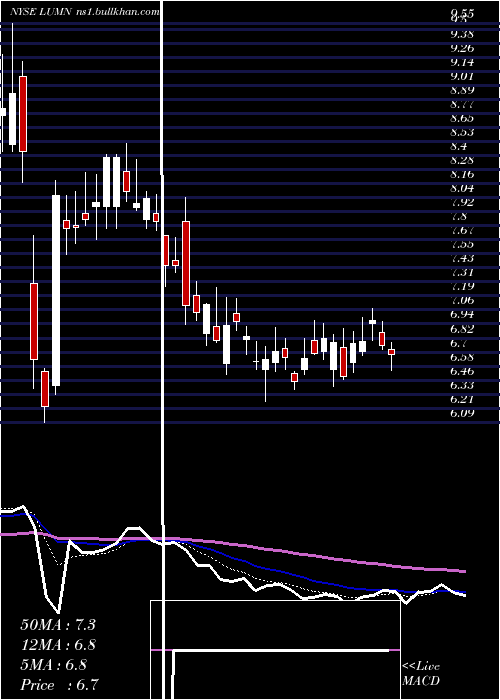The image size is (500, 700).
Task: Click the 6.21 price axis label
Action: 462,399
